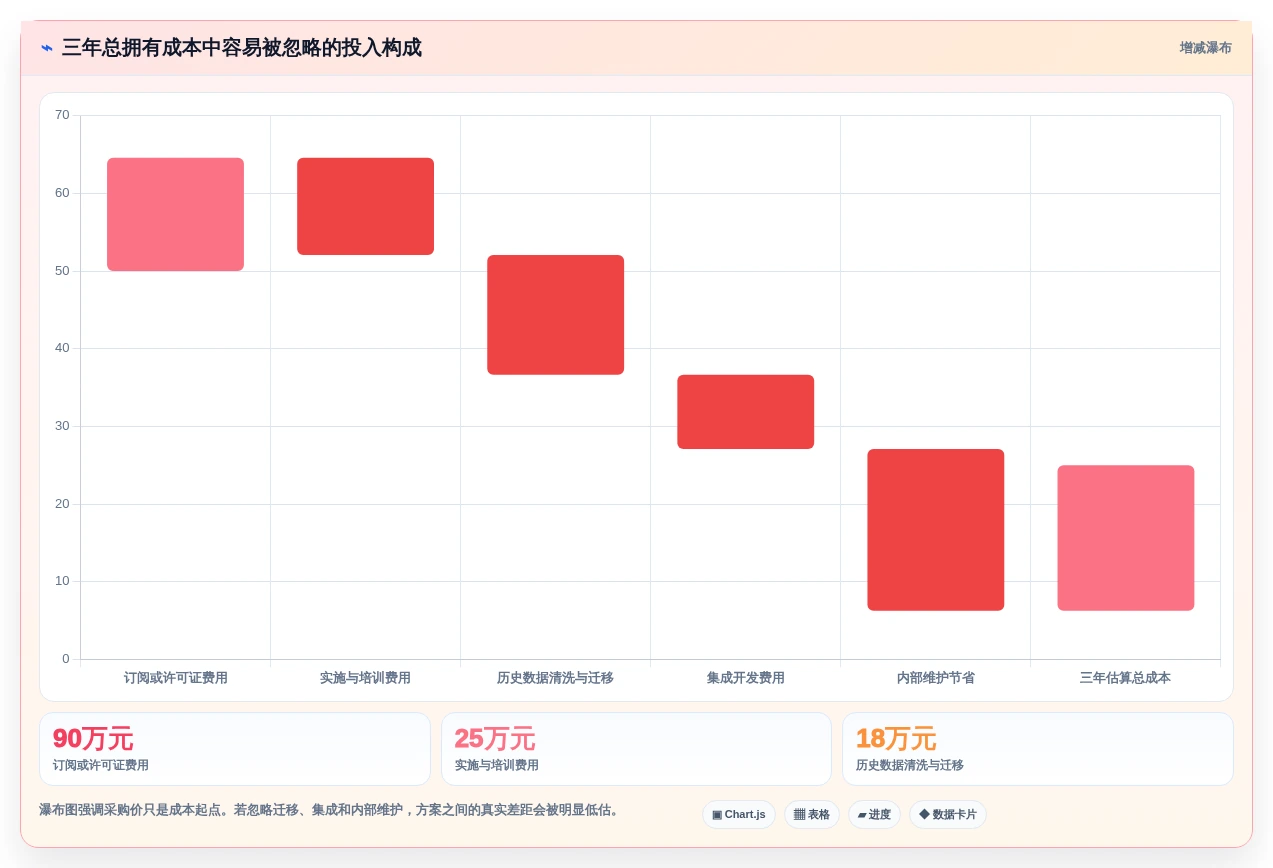Screen dimensions: 1273x868
Task: Click the y-axis tick value 60
Action: (62, 193)
